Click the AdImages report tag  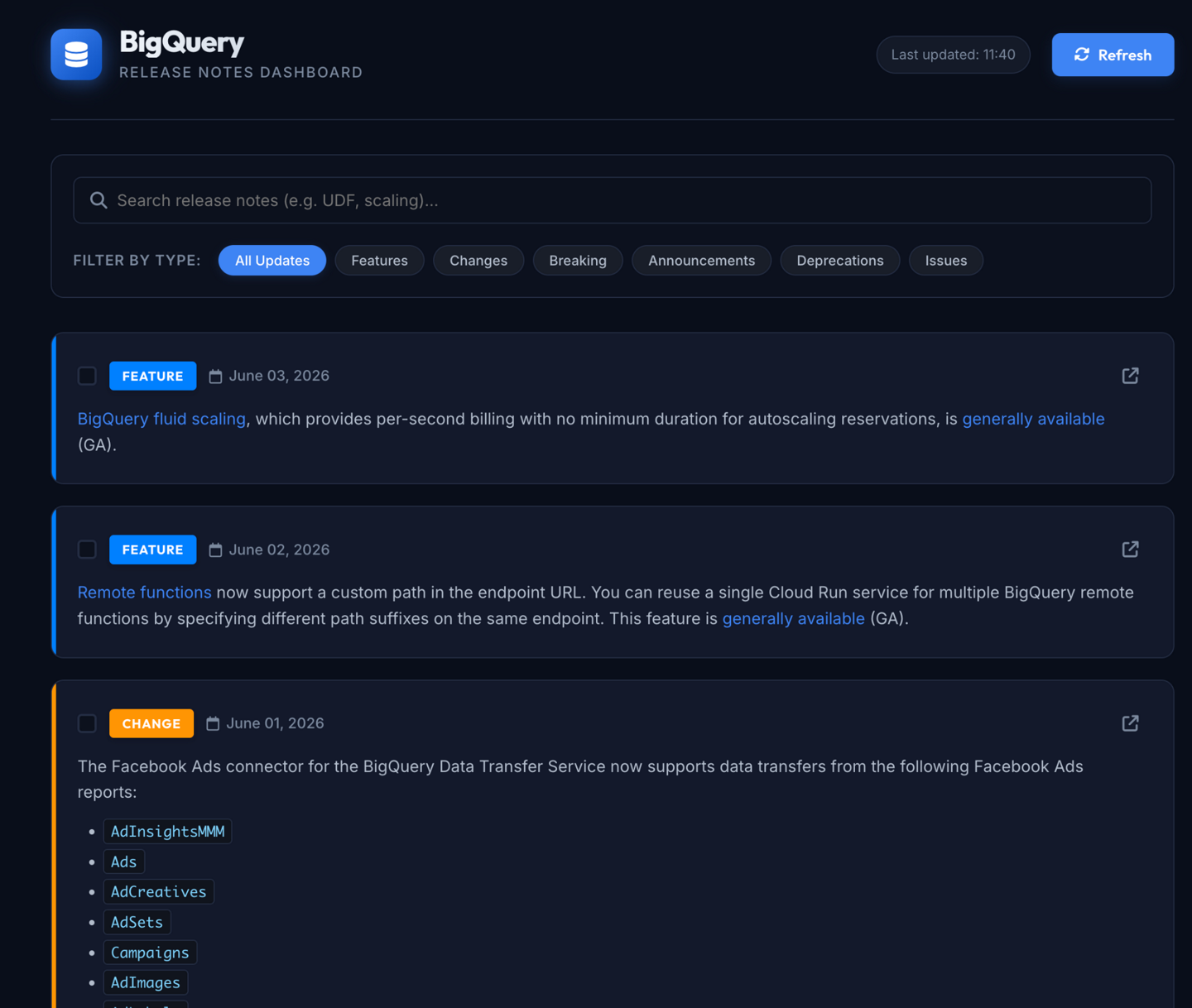(x=146, y=982)
